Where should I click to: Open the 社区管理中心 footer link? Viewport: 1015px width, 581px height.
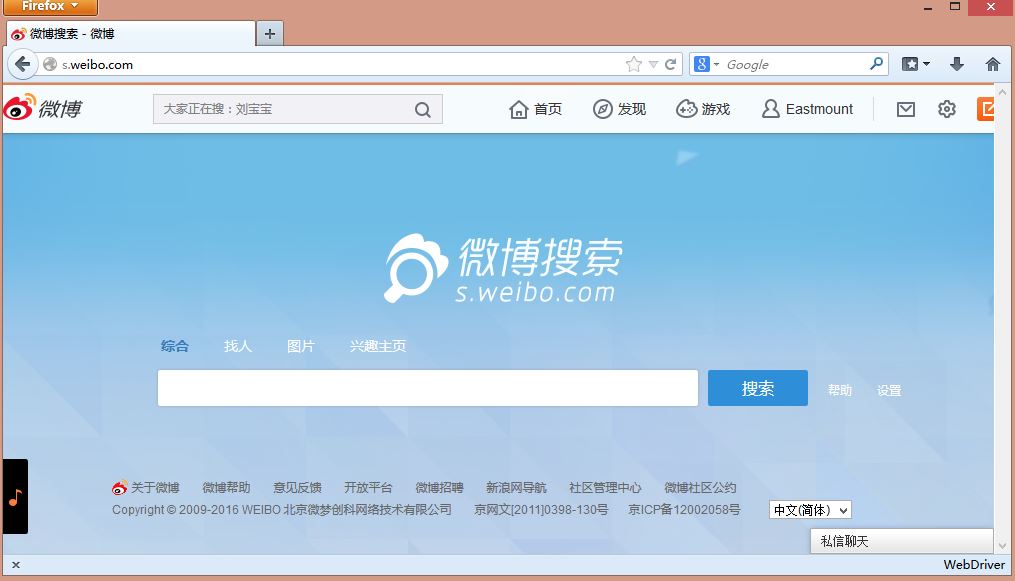pyautogui.click(x=605, y=487)
